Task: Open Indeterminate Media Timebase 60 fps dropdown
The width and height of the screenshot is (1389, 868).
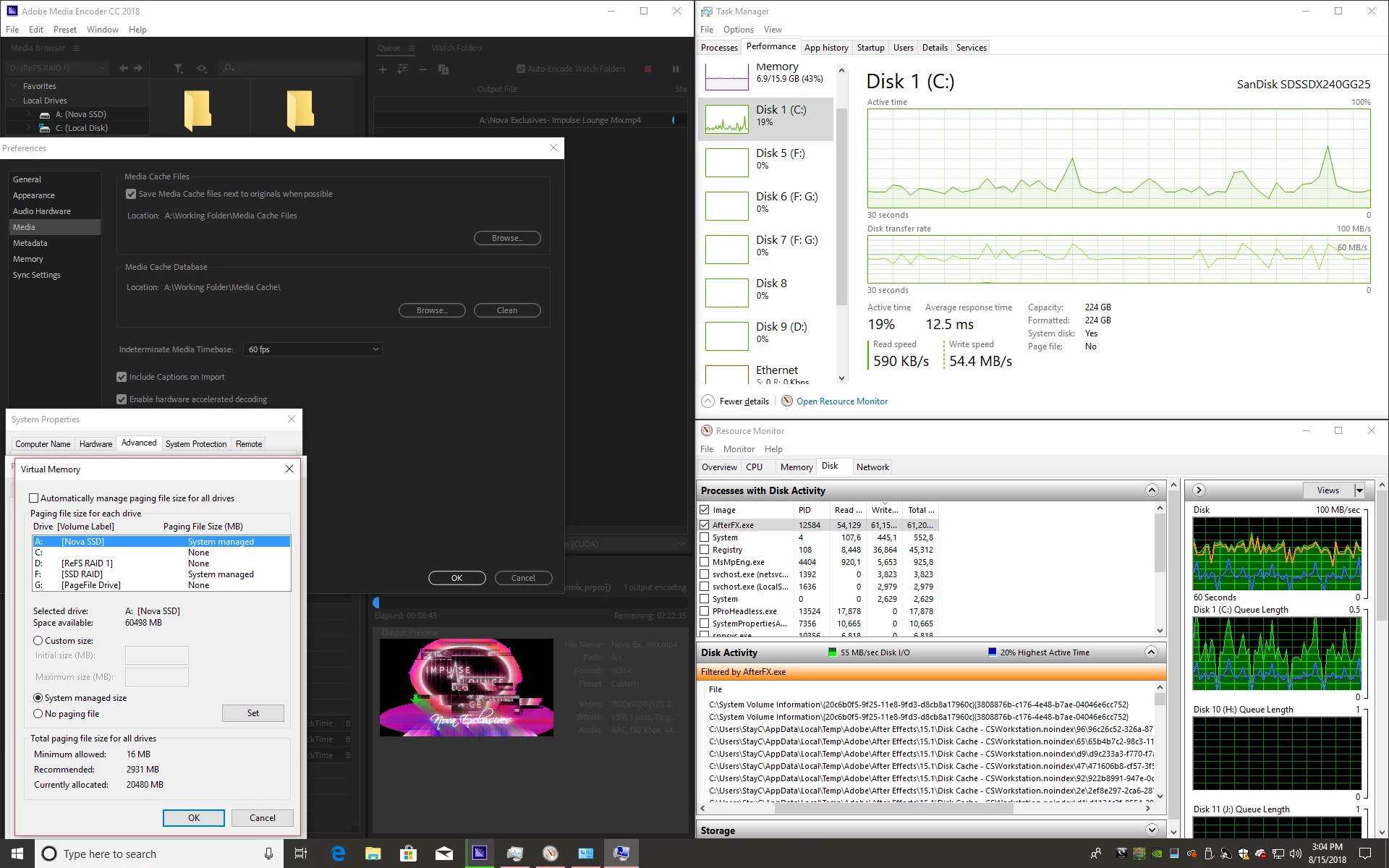Action: (313, 349)
